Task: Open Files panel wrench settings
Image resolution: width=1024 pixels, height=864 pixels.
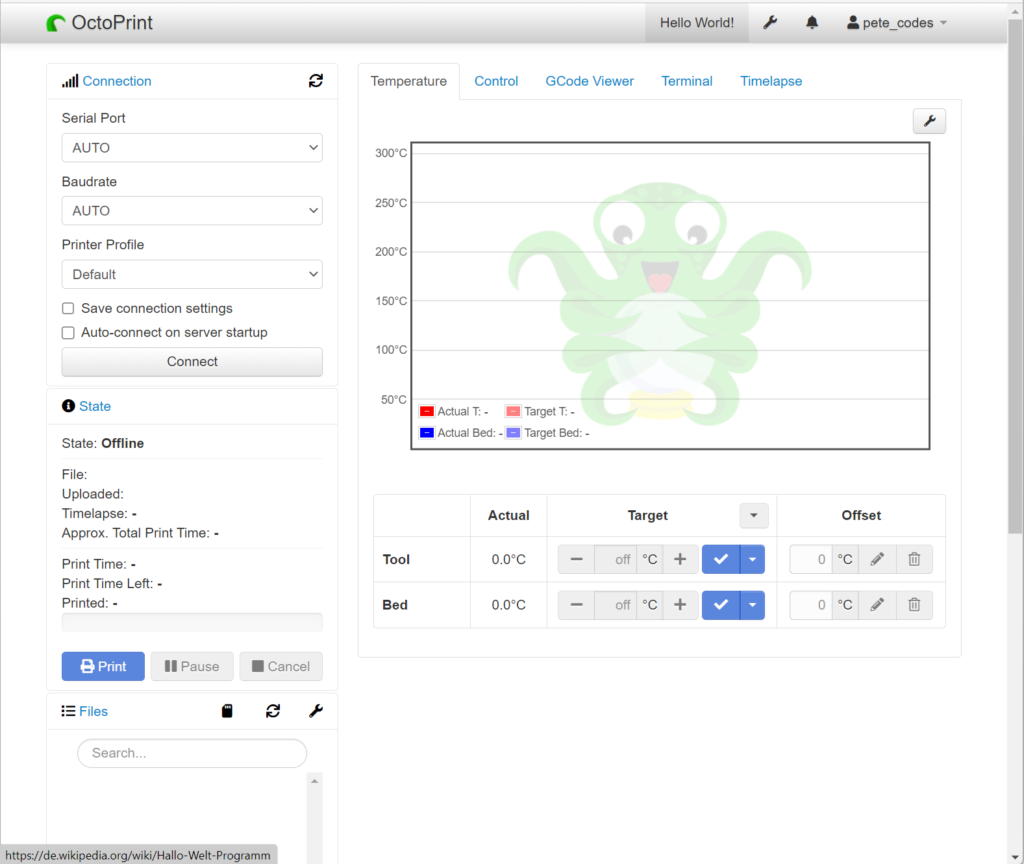Action: pos(316,711)
